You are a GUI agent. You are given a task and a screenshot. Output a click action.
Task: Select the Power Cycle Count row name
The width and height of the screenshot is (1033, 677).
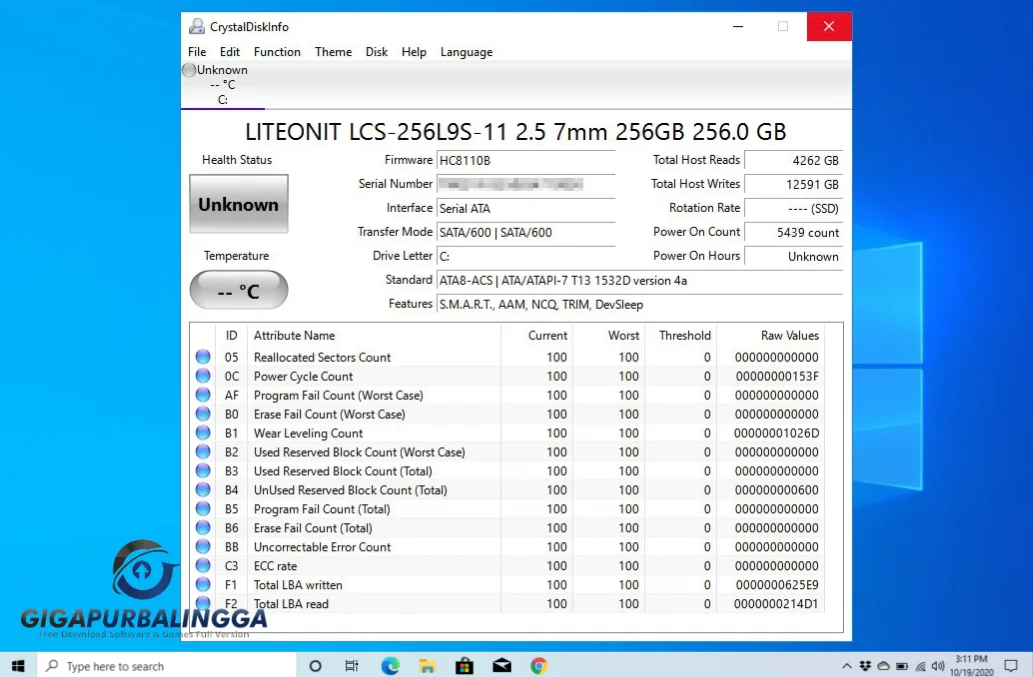tap(303, 376)
